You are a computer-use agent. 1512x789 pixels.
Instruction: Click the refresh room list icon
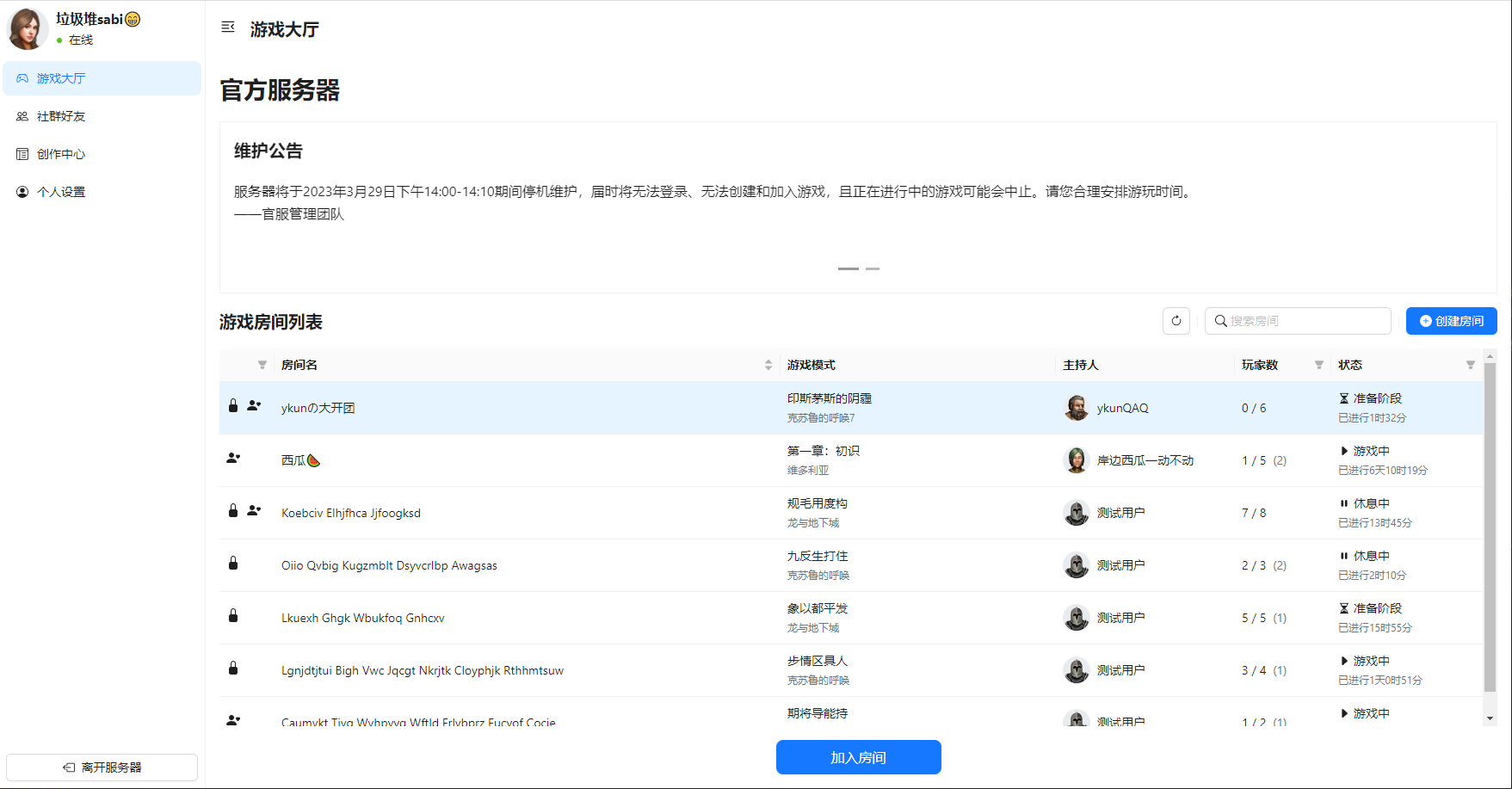[1176, 321]
